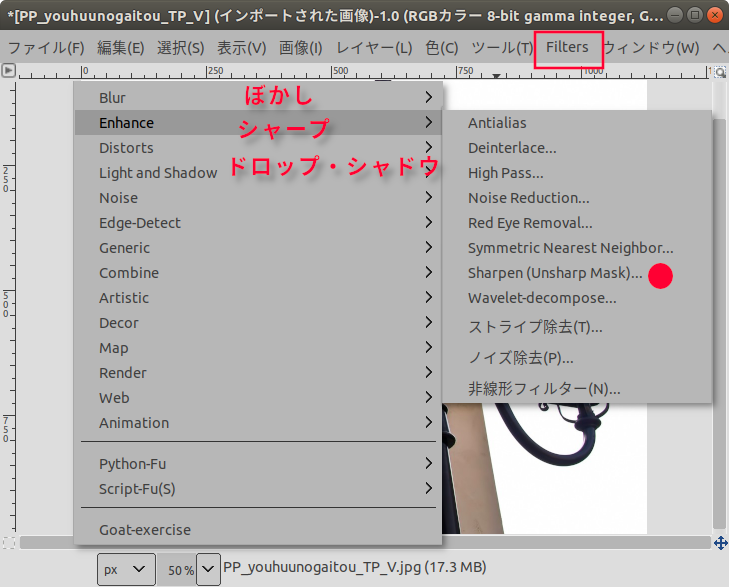This screenshot has width=729, height=587.
Task: Open the Script-Fu(S) submenu
Action: coord(258,489)
